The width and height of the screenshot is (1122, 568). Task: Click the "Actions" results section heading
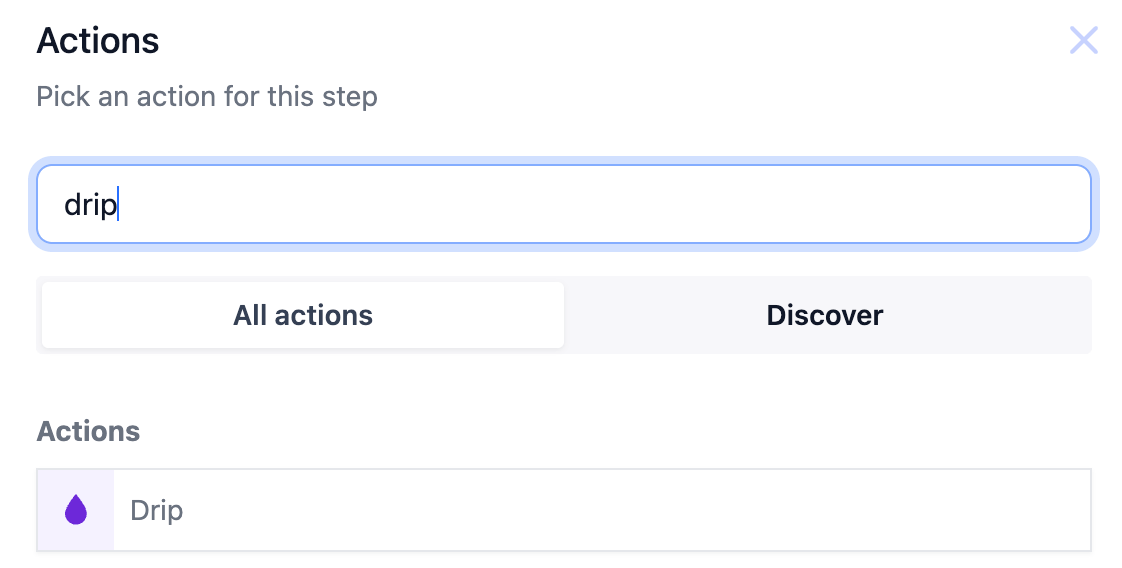pyautogui.click(x=88, y=431)
